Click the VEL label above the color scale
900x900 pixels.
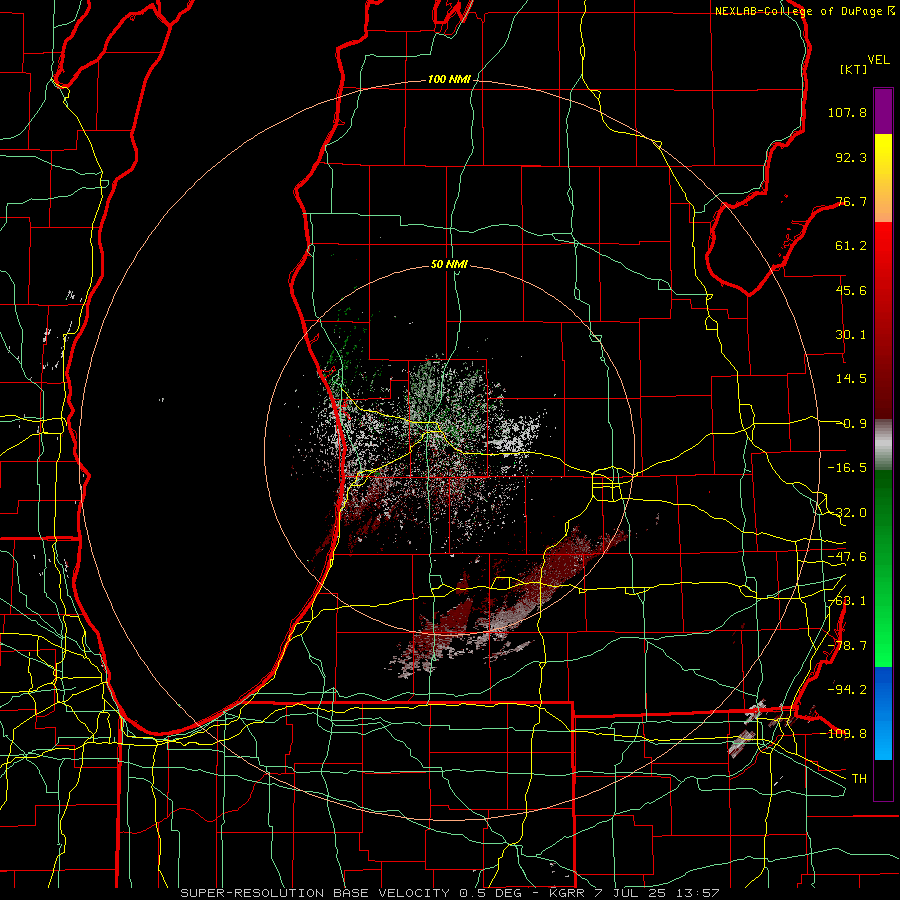point(878,60)
